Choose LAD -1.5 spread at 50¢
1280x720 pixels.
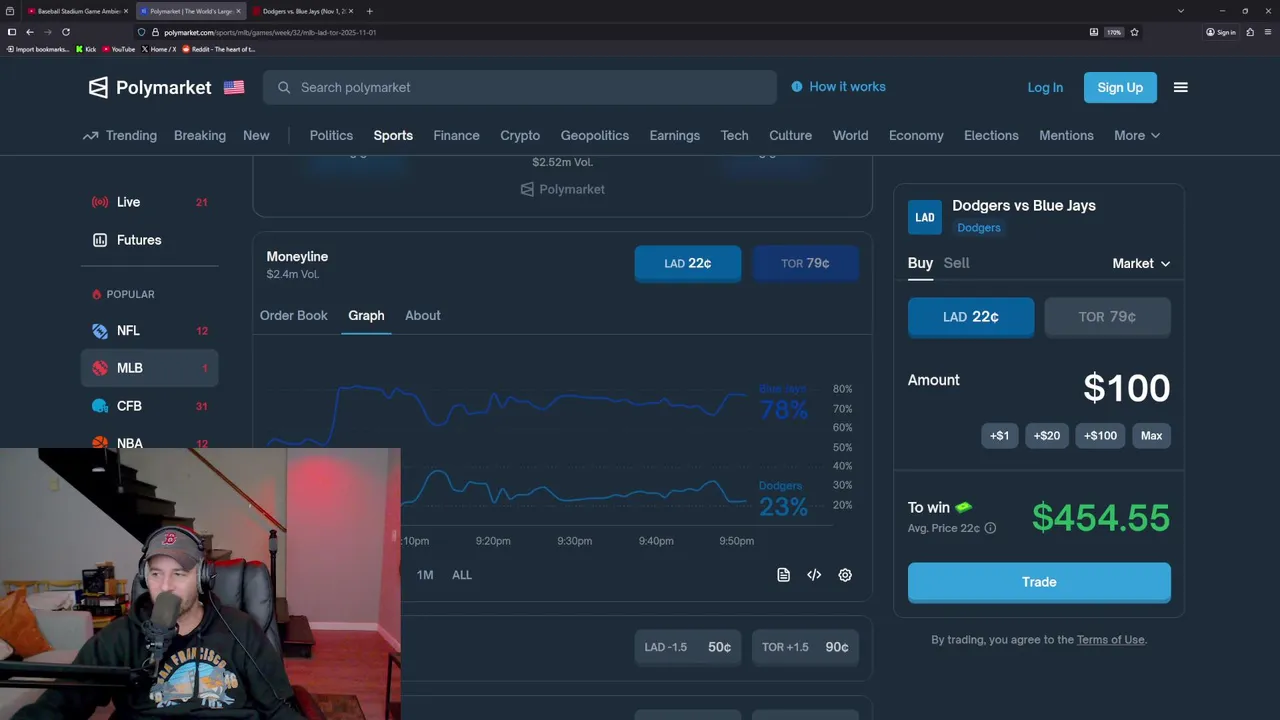688,647
